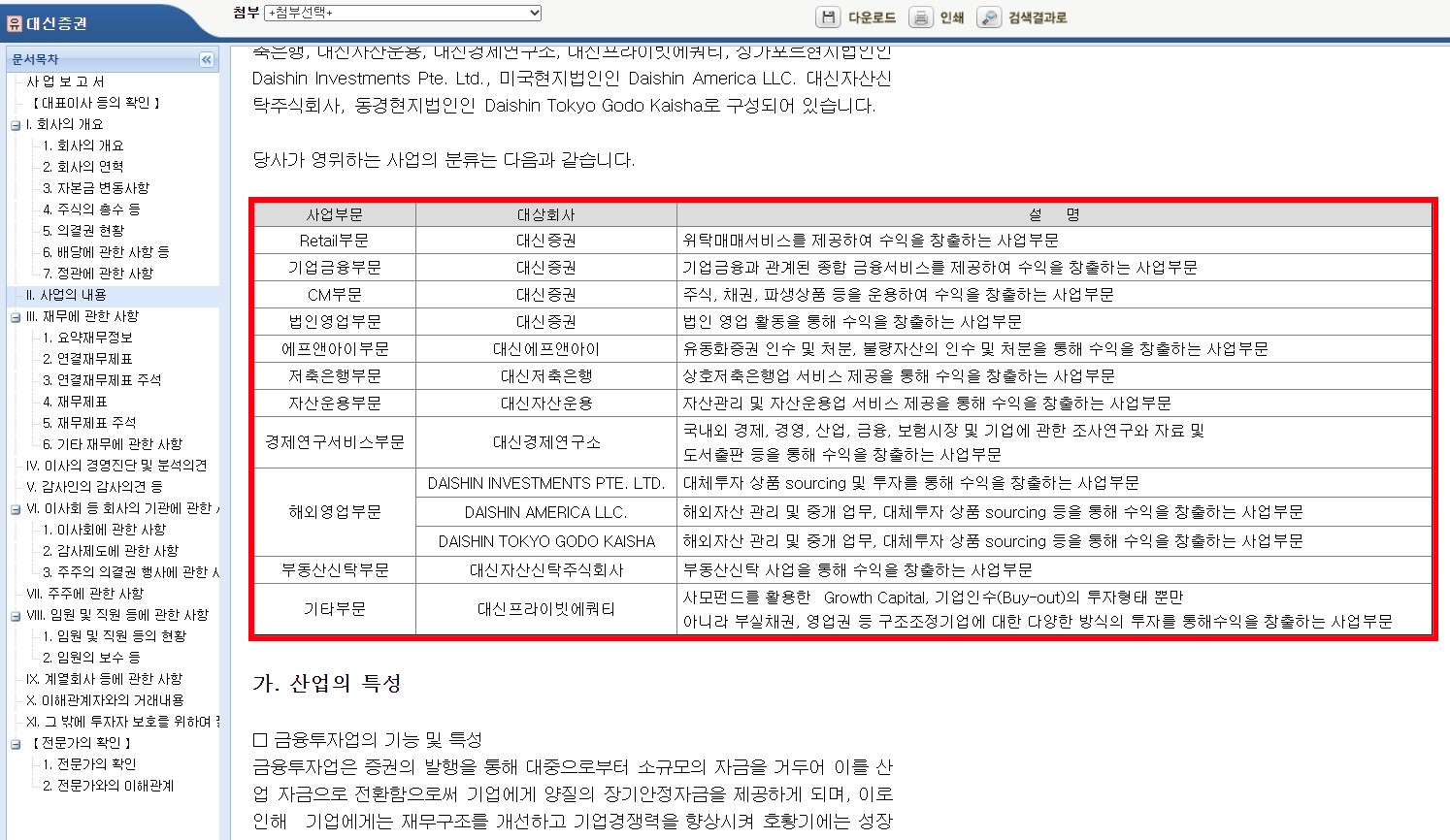1450x840 pixels.
Task: Open 7. 정관에 관한 사항
Action: click(x=98, y=274)
